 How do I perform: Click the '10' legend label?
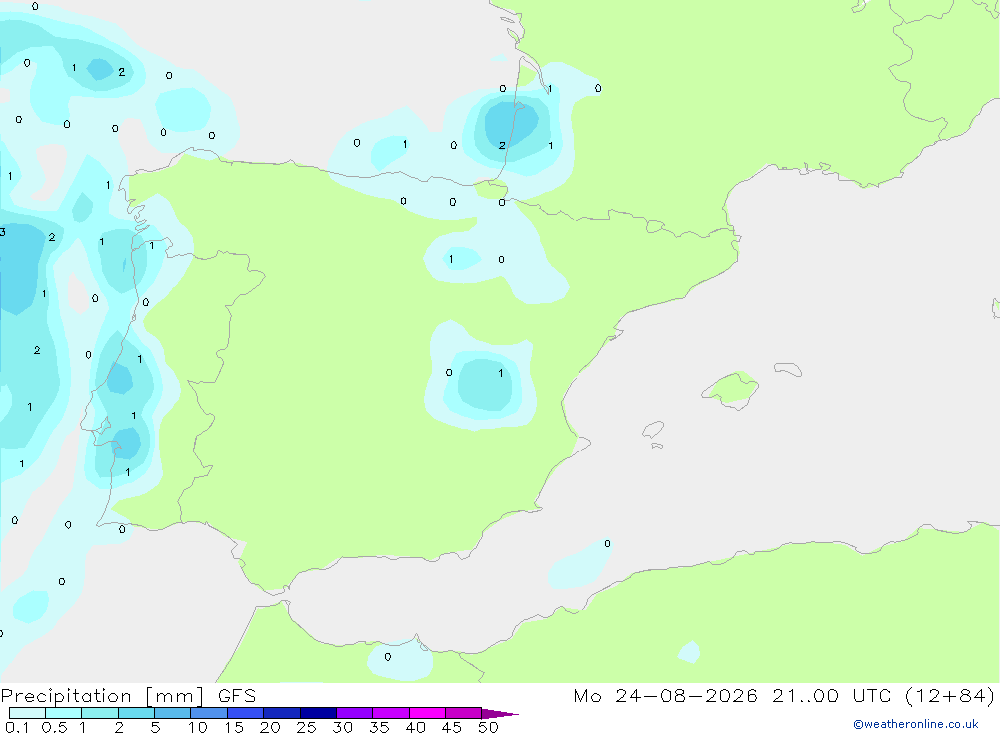click(x=198, y=727)
